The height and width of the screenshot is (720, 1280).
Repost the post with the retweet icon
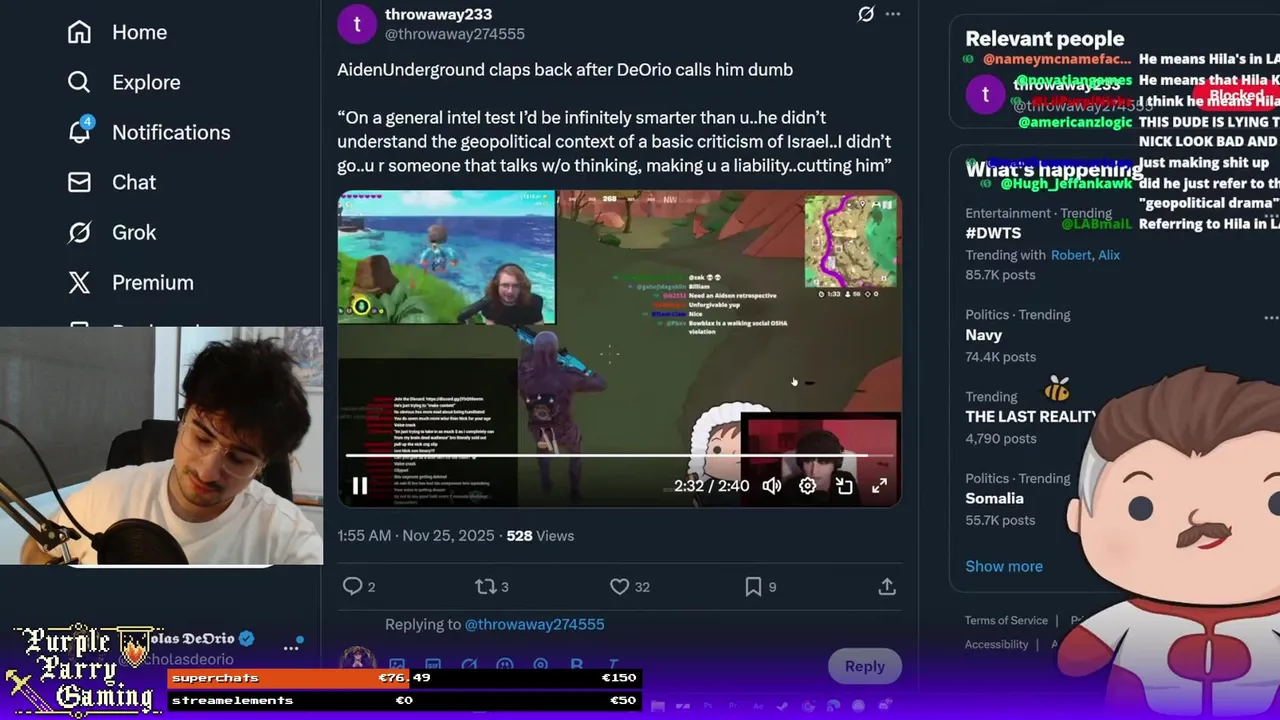click(x=485, y=587)
